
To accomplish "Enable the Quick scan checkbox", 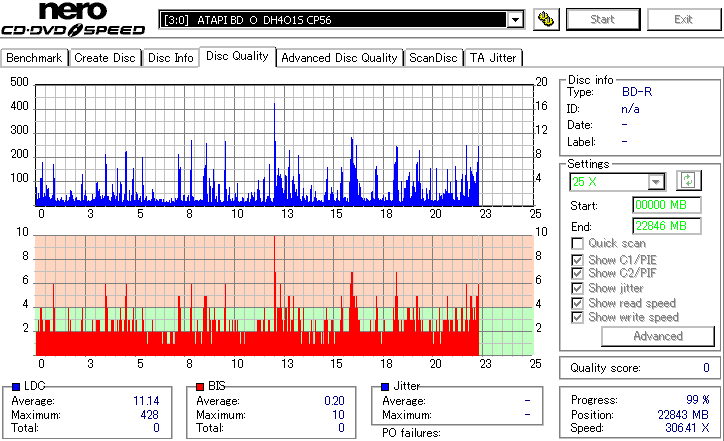I will [x=577, y=243].
